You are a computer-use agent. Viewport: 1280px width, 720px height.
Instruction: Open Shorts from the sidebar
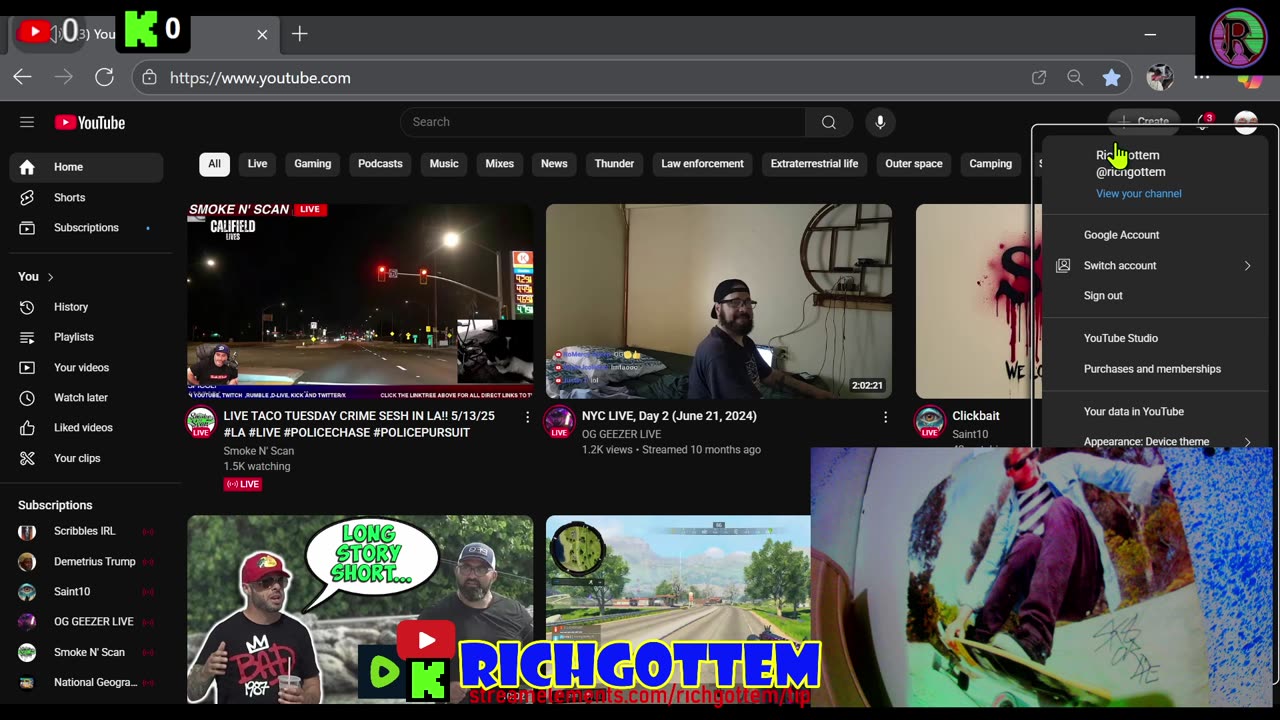coord(86,197)
